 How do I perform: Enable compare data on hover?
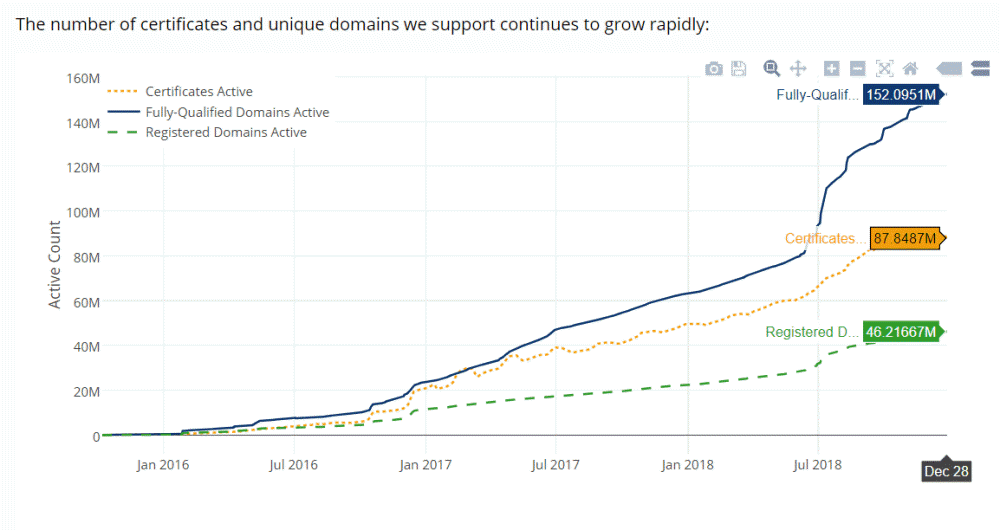979,68
